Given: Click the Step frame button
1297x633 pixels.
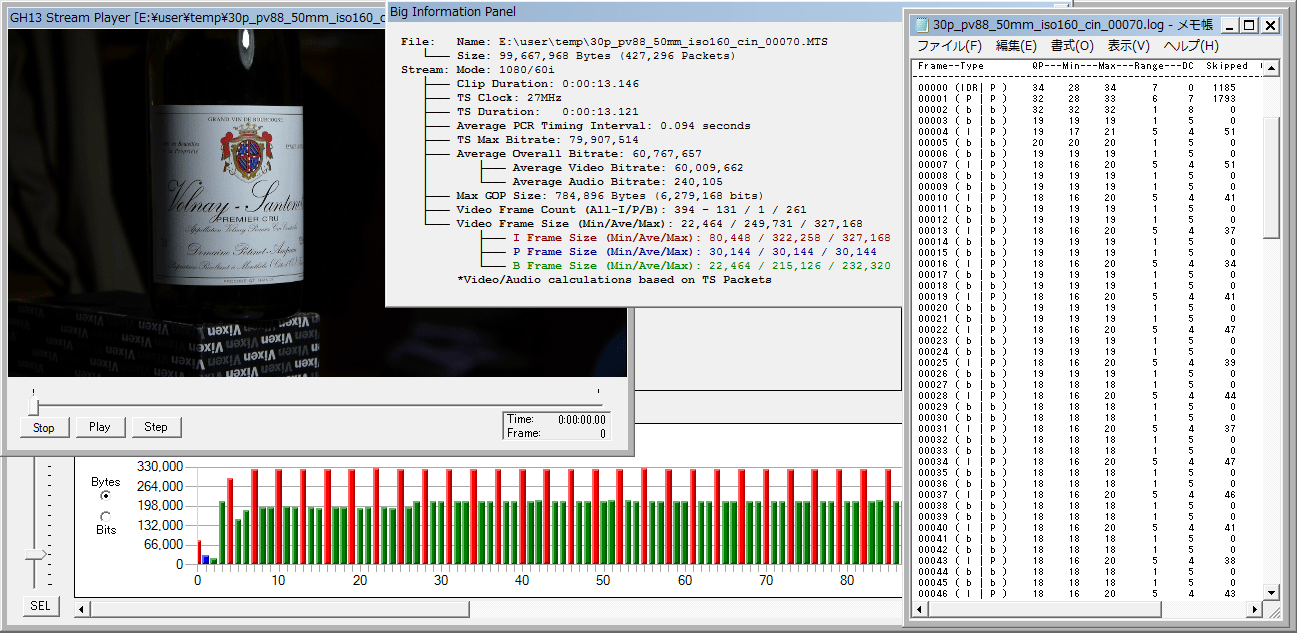Looking at the screenshot, I should click(156, 427).
